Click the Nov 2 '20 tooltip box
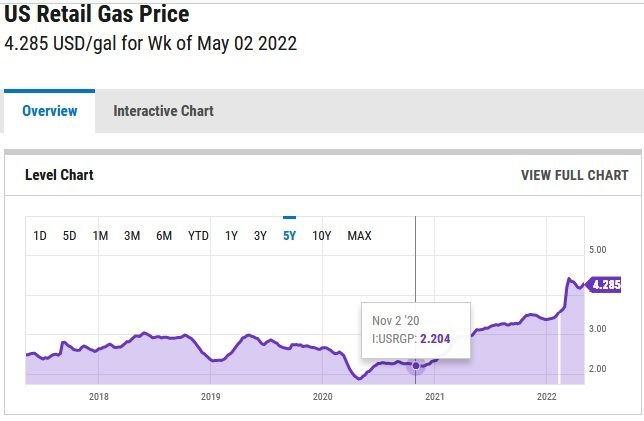 pos(415,330)
